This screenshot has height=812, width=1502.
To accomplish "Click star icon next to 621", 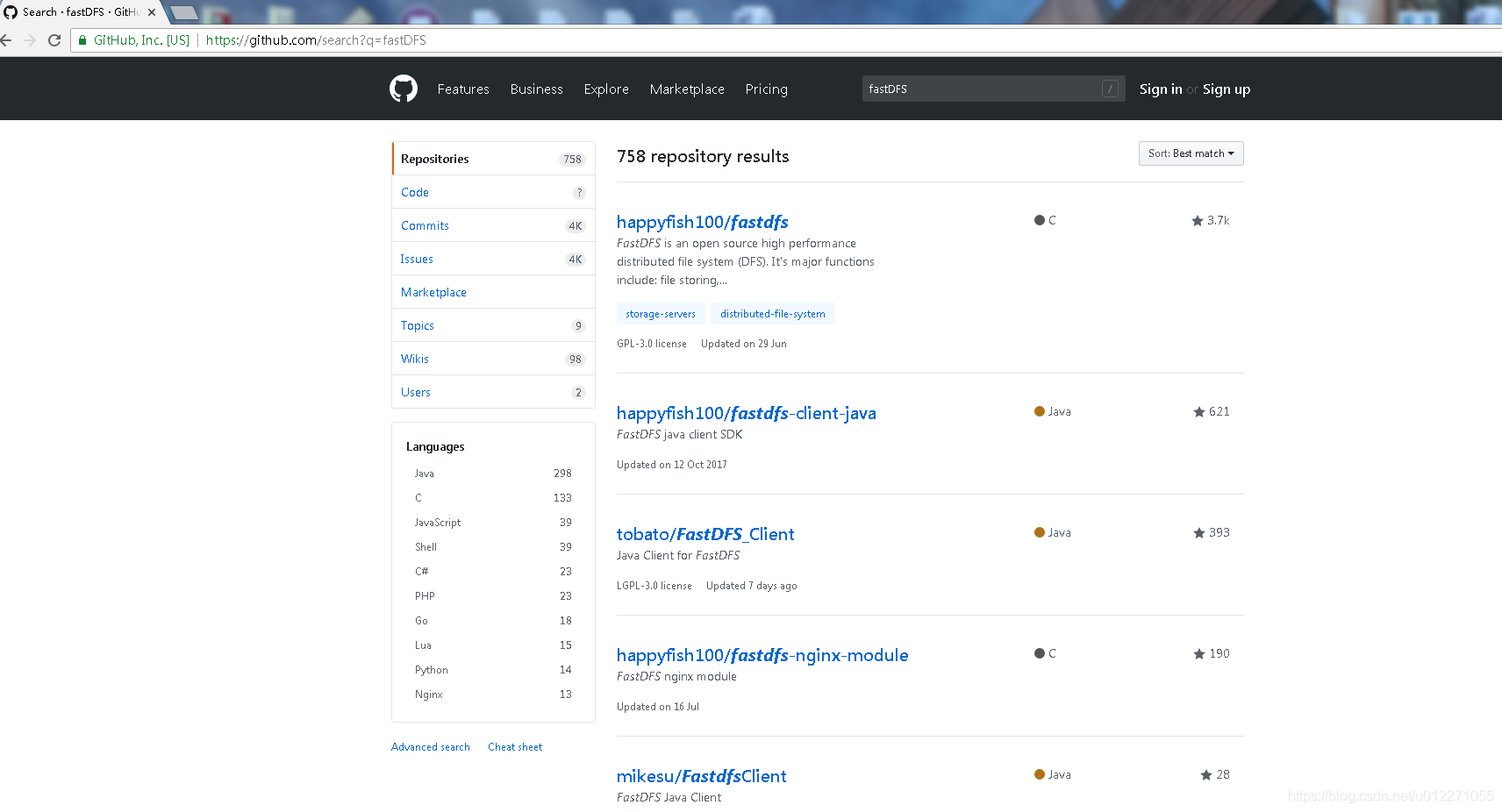I will (1199, 412).
